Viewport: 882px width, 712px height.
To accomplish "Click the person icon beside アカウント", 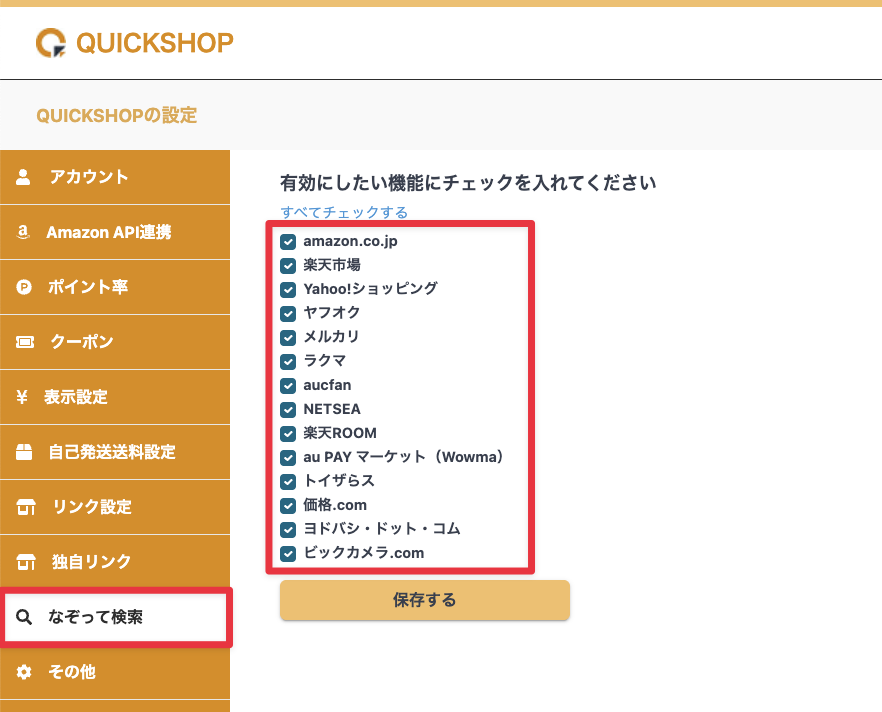I will click(24, 177).
